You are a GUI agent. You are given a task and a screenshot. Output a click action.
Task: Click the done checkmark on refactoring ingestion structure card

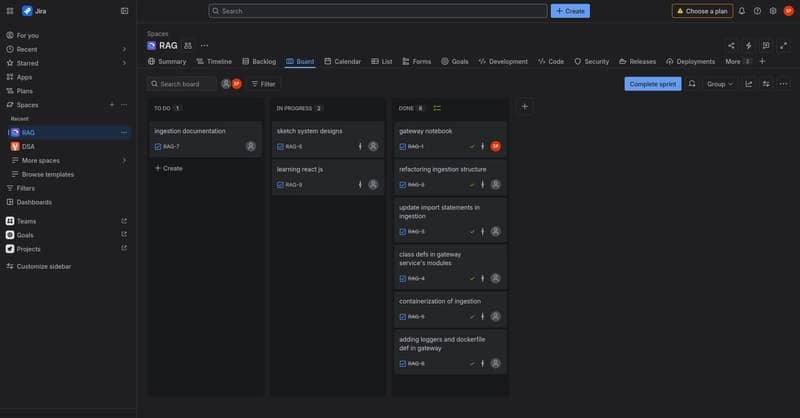click(x=472, y=185)
